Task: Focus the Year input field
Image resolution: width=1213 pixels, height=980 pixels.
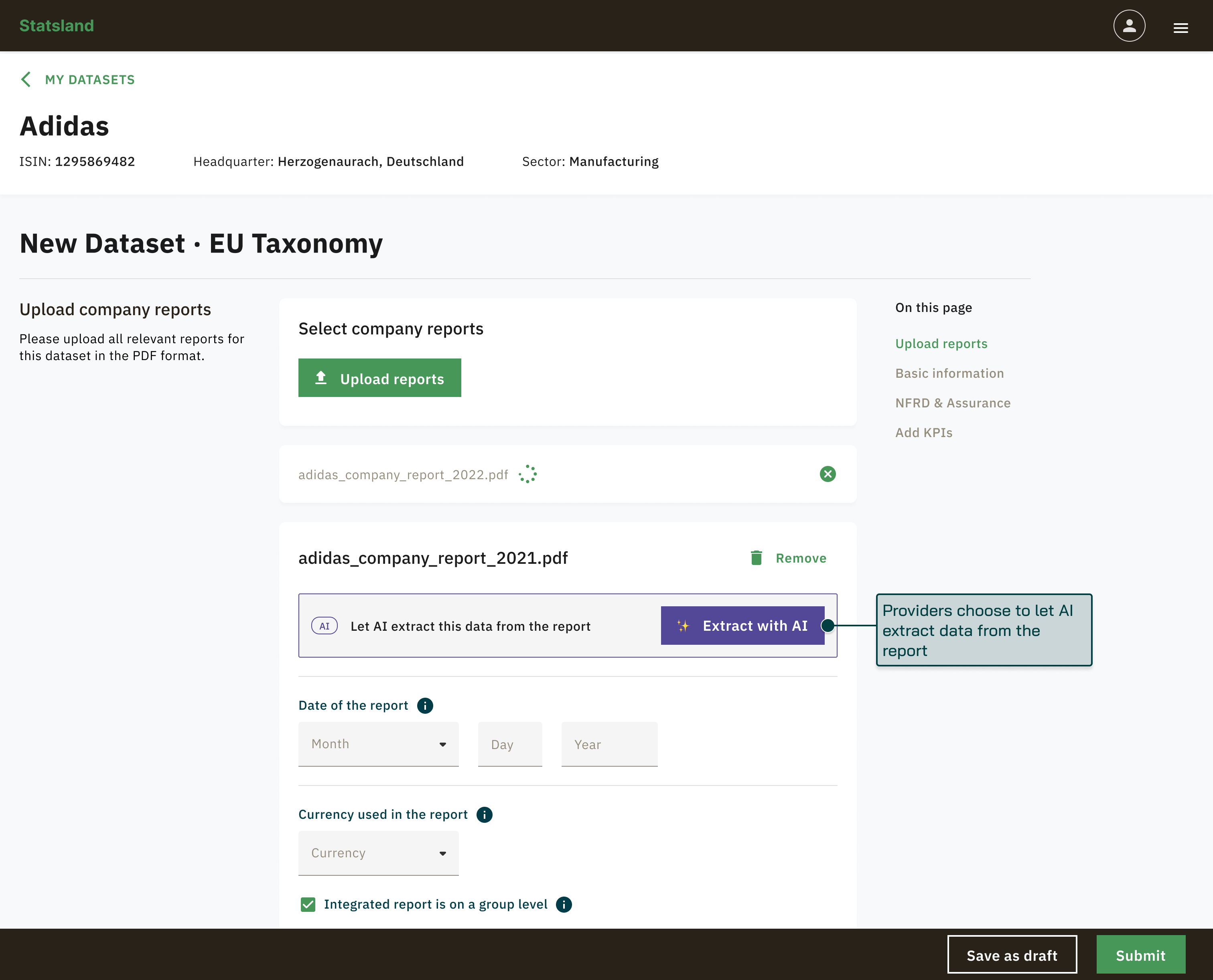Action: point(609,744)
